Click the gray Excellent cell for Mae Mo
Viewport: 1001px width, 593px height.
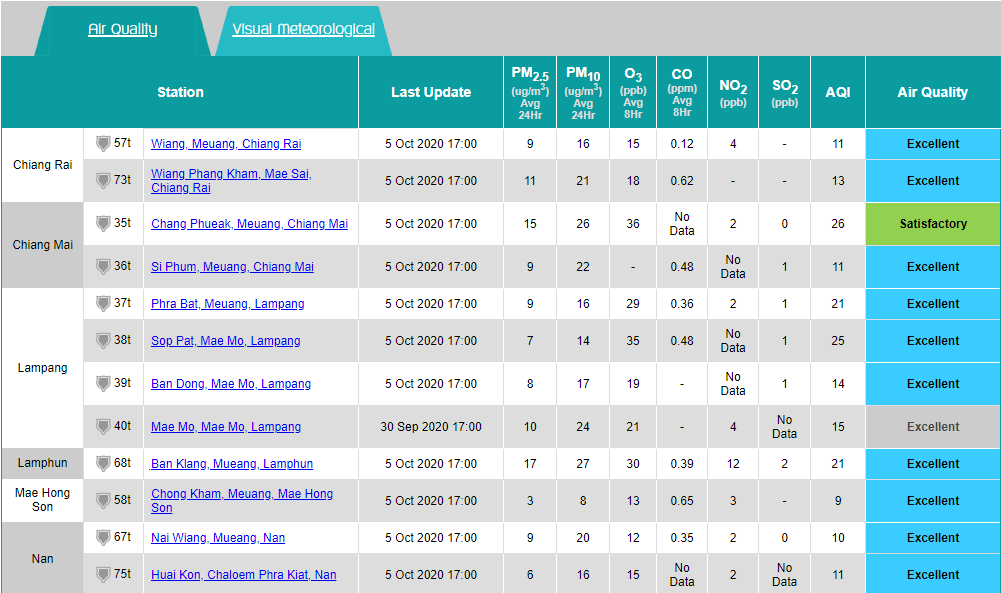pos(933,426)
